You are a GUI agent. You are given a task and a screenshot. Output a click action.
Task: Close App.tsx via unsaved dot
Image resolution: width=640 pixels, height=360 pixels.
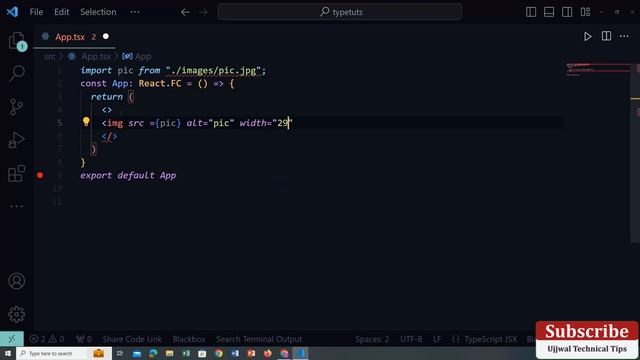(x=106, y=36)
